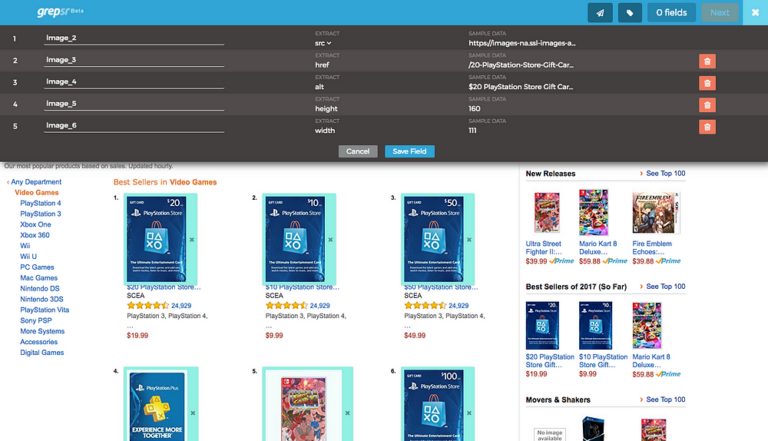Open 24,929 reviews of first product
Viewport: 768px width, 441px height.
coord(181,306)
